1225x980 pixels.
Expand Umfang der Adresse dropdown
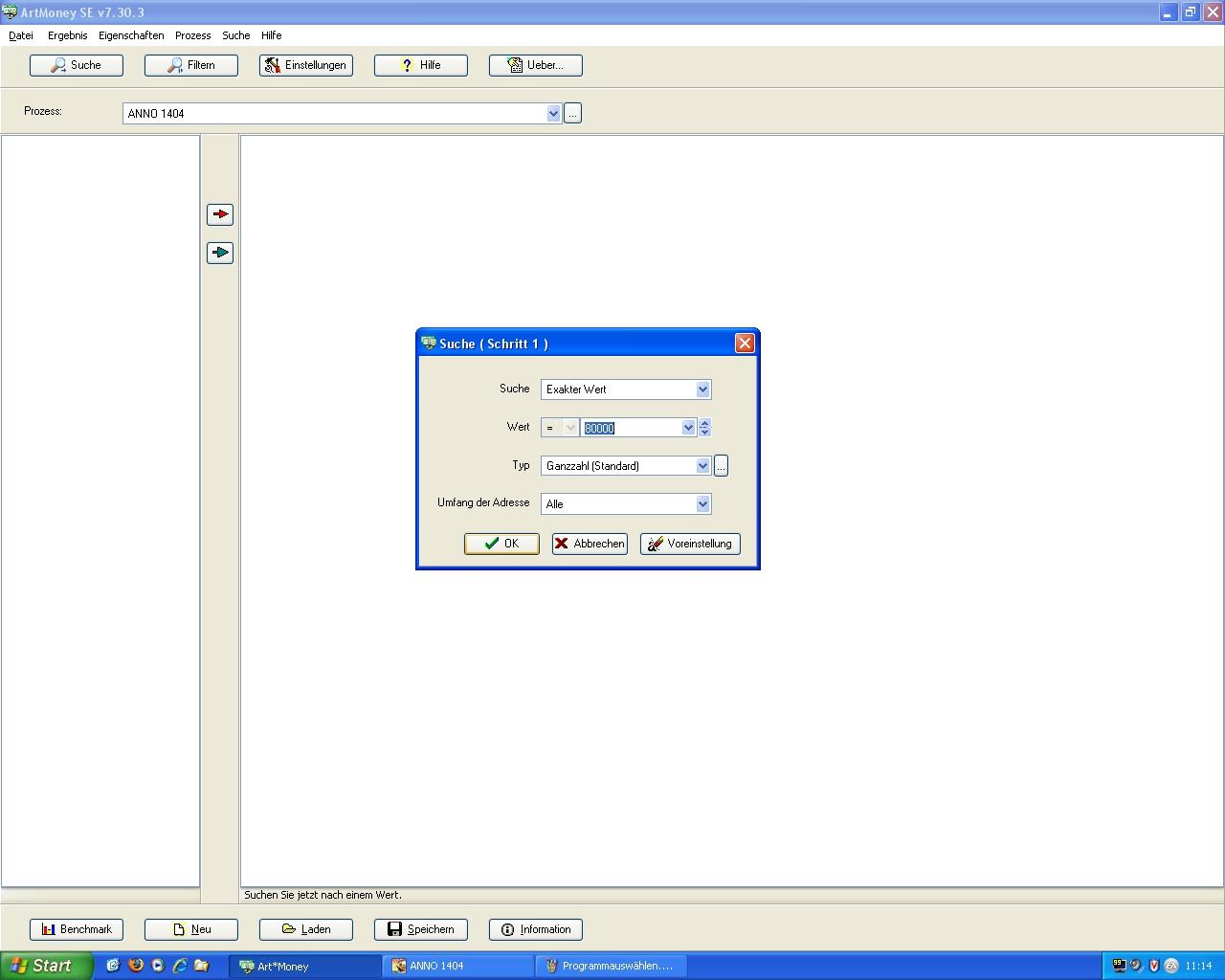click(702, 504)
